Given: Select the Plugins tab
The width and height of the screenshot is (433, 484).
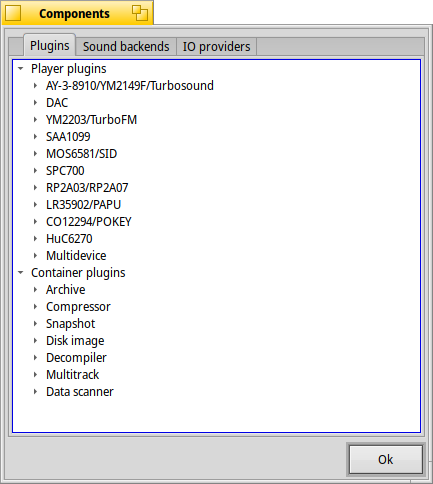Looking at the screenshot, I should click(x=50, y=45).
